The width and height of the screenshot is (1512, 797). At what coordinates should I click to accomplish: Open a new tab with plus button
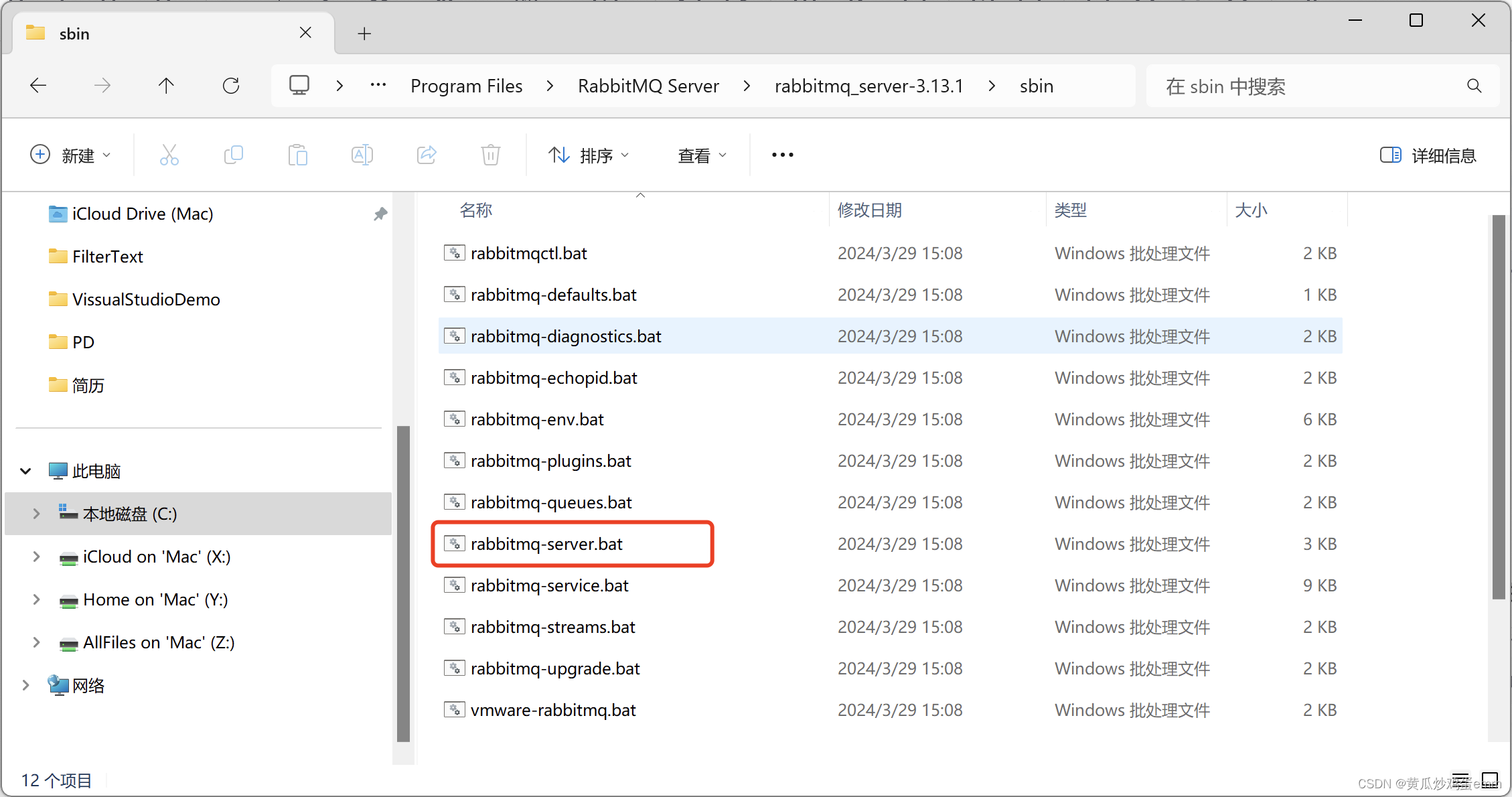pos(364,33)
